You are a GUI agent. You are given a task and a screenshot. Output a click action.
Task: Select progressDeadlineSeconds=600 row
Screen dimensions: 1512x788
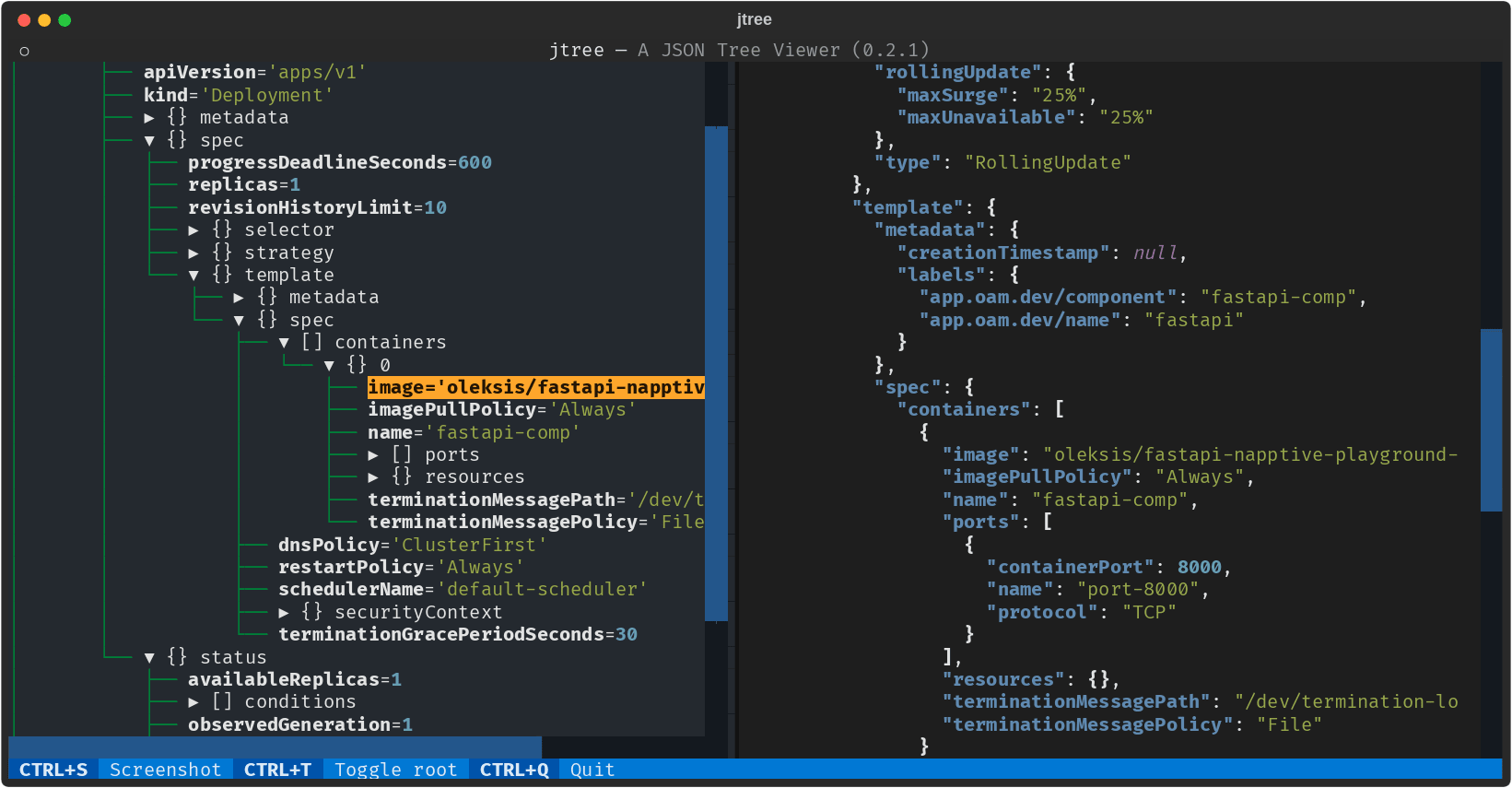coord(340,163)
